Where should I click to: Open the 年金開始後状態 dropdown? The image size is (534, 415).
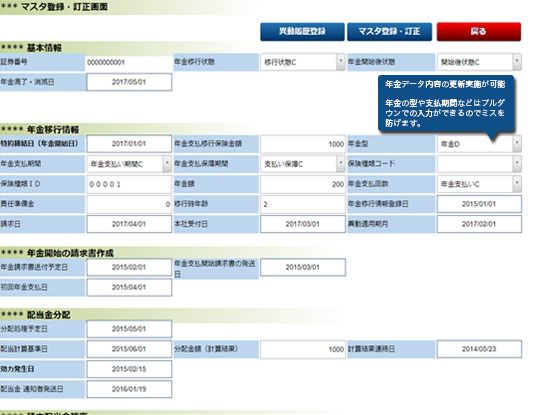pos(479,62)
